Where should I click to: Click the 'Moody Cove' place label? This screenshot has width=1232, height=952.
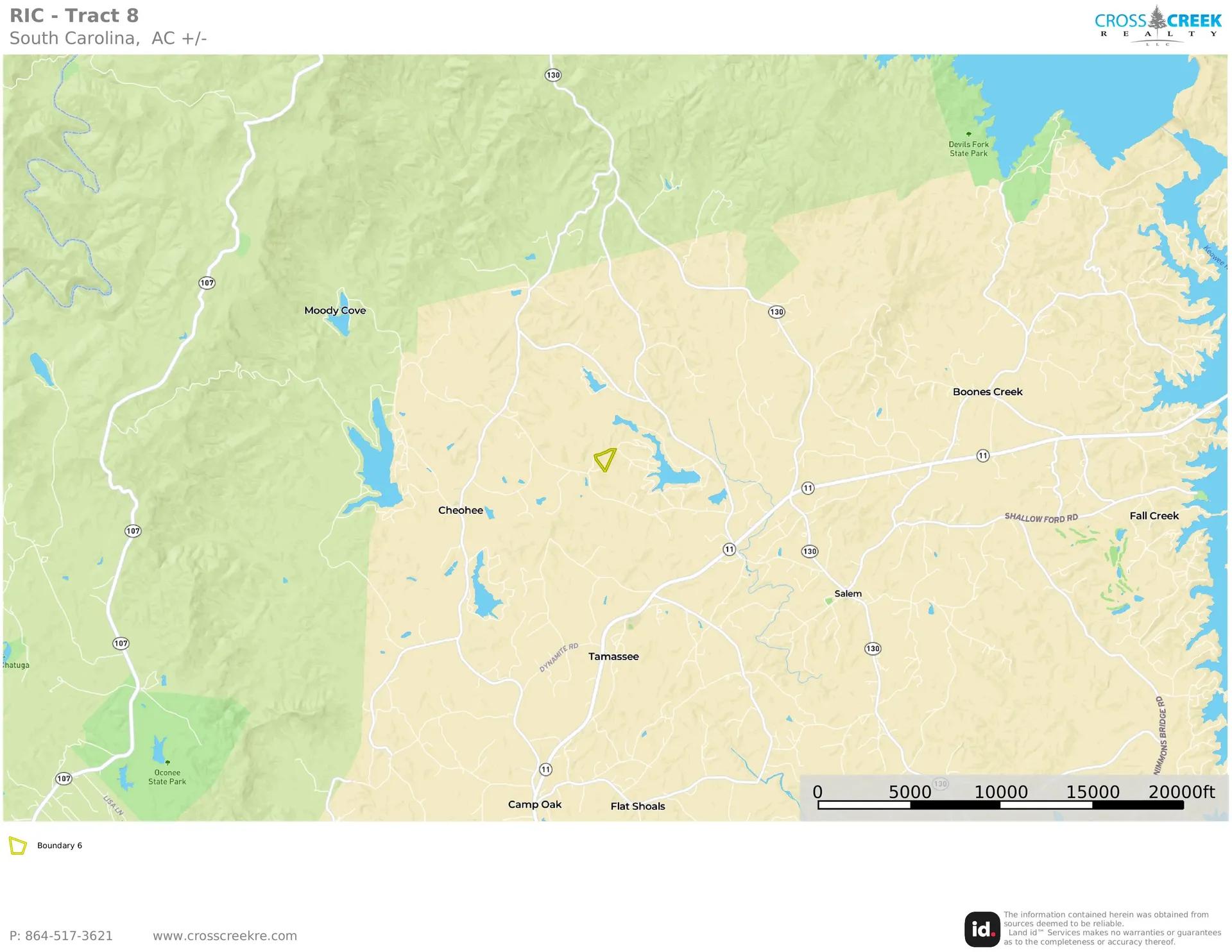pyautogui.click(x=335, y=310)
